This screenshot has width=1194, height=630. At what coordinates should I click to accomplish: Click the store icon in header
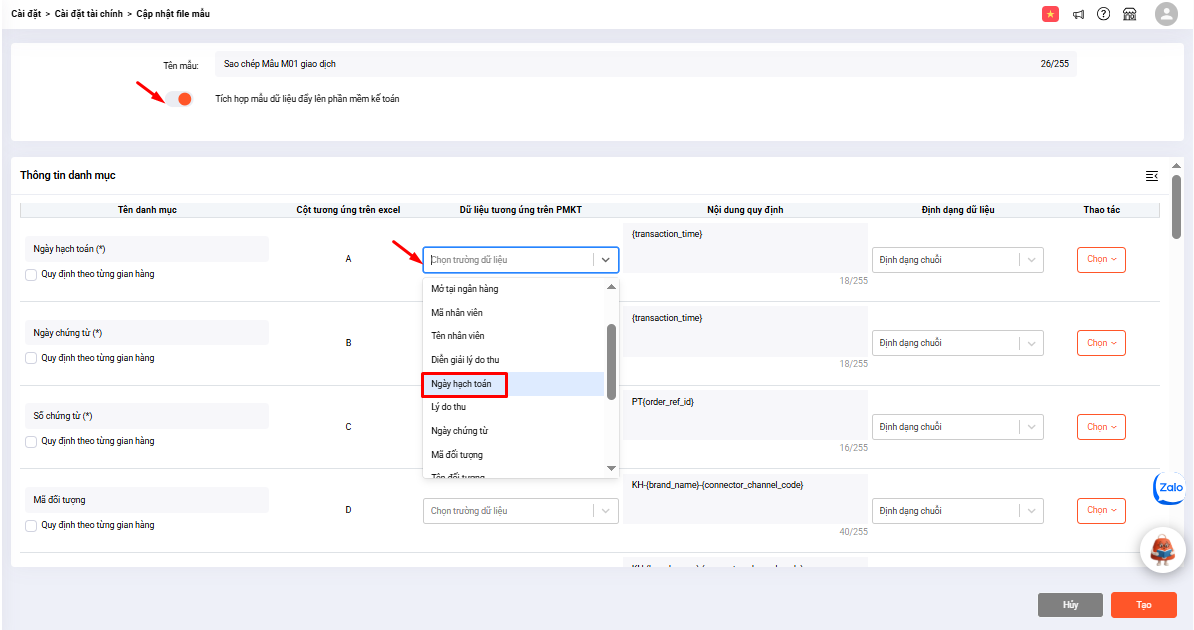pyautogui.click(x=1130, y=14)
